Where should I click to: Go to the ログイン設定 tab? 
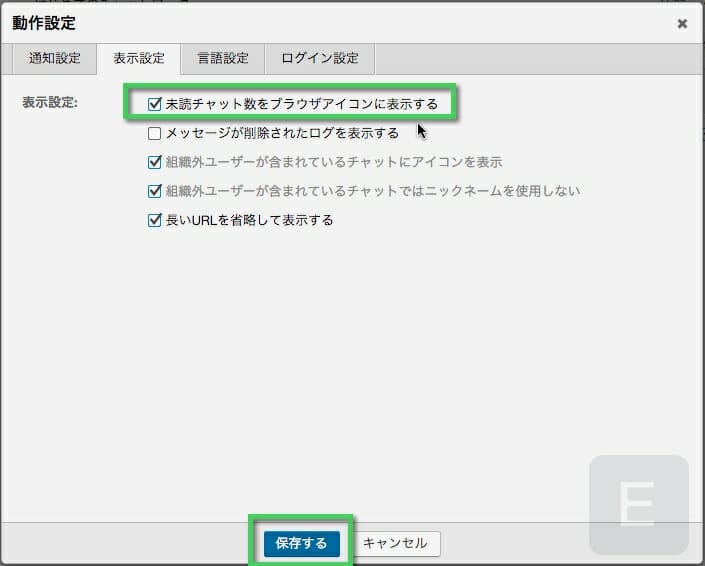(320, 58)
